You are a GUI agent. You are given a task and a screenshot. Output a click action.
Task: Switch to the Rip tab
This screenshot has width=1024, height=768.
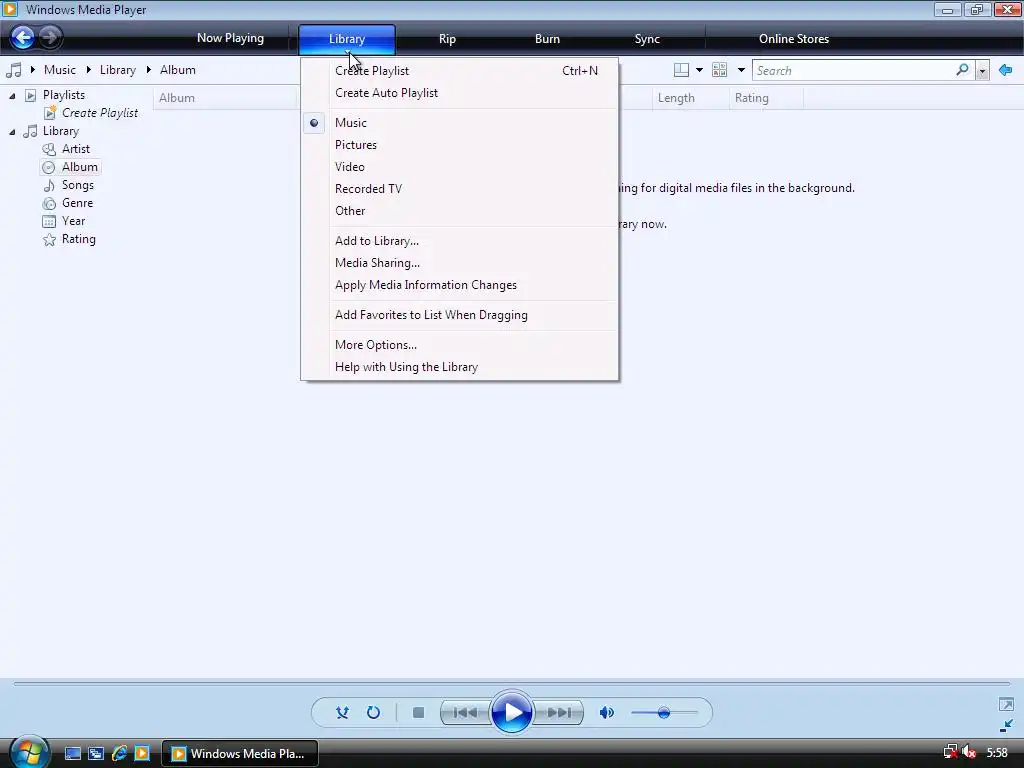click(x=447, y=39)
